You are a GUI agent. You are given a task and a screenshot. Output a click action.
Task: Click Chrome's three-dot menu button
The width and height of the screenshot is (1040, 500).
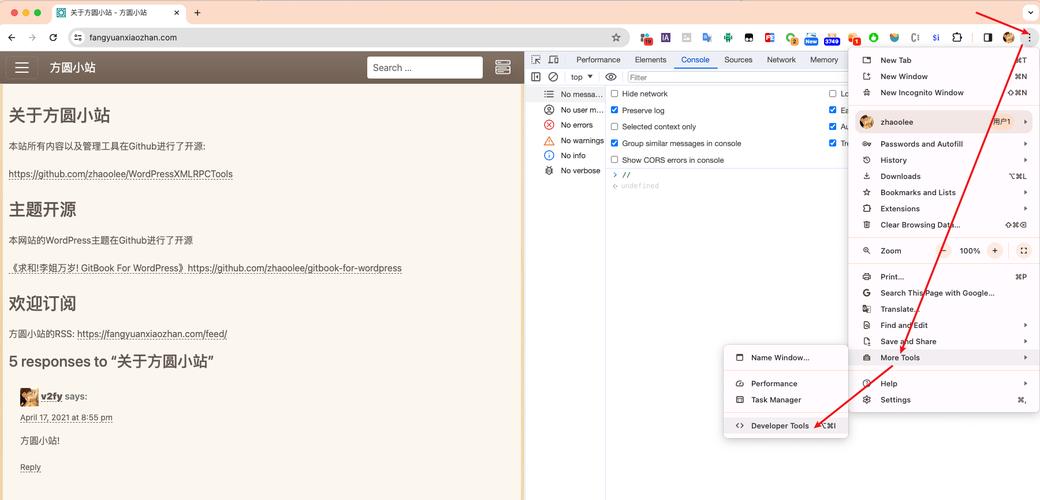[1029, 38]
